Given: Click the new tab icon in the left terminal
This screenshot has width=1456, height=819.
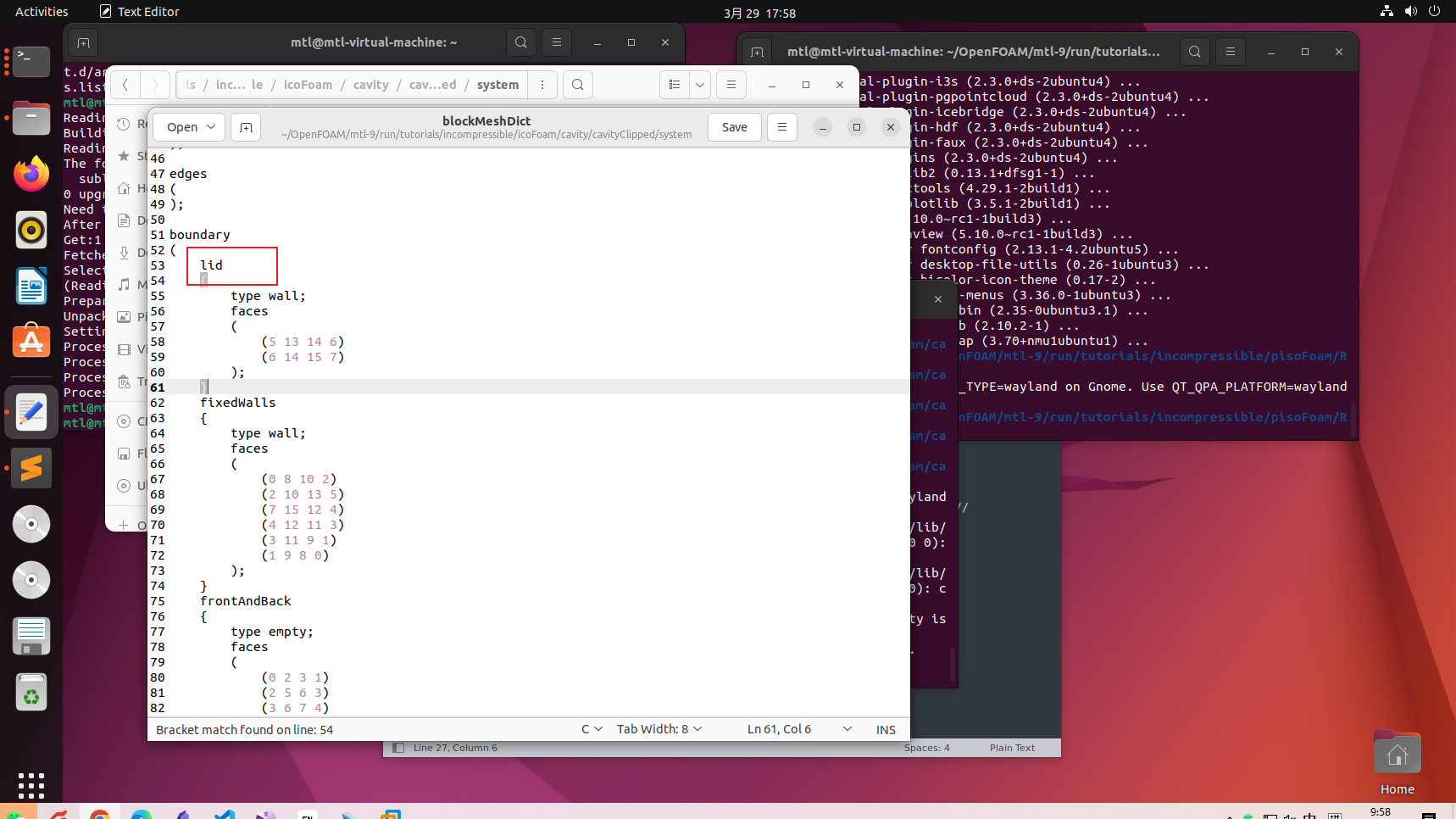Looking at the screenshot, I should 83,42.
